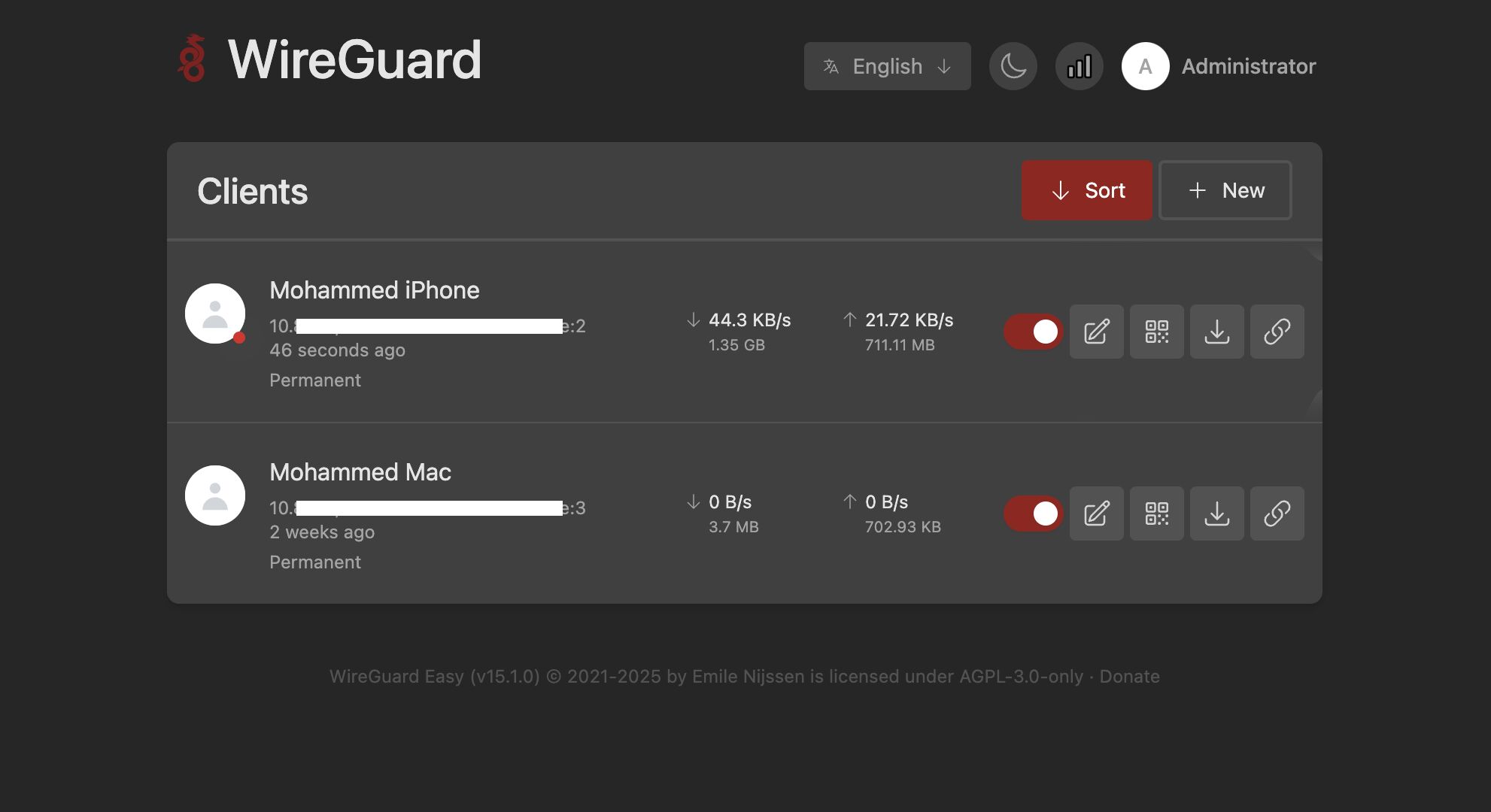Generate one-time link for Mohammed iPhone
1491x812 pixels.
(1277, 332)
